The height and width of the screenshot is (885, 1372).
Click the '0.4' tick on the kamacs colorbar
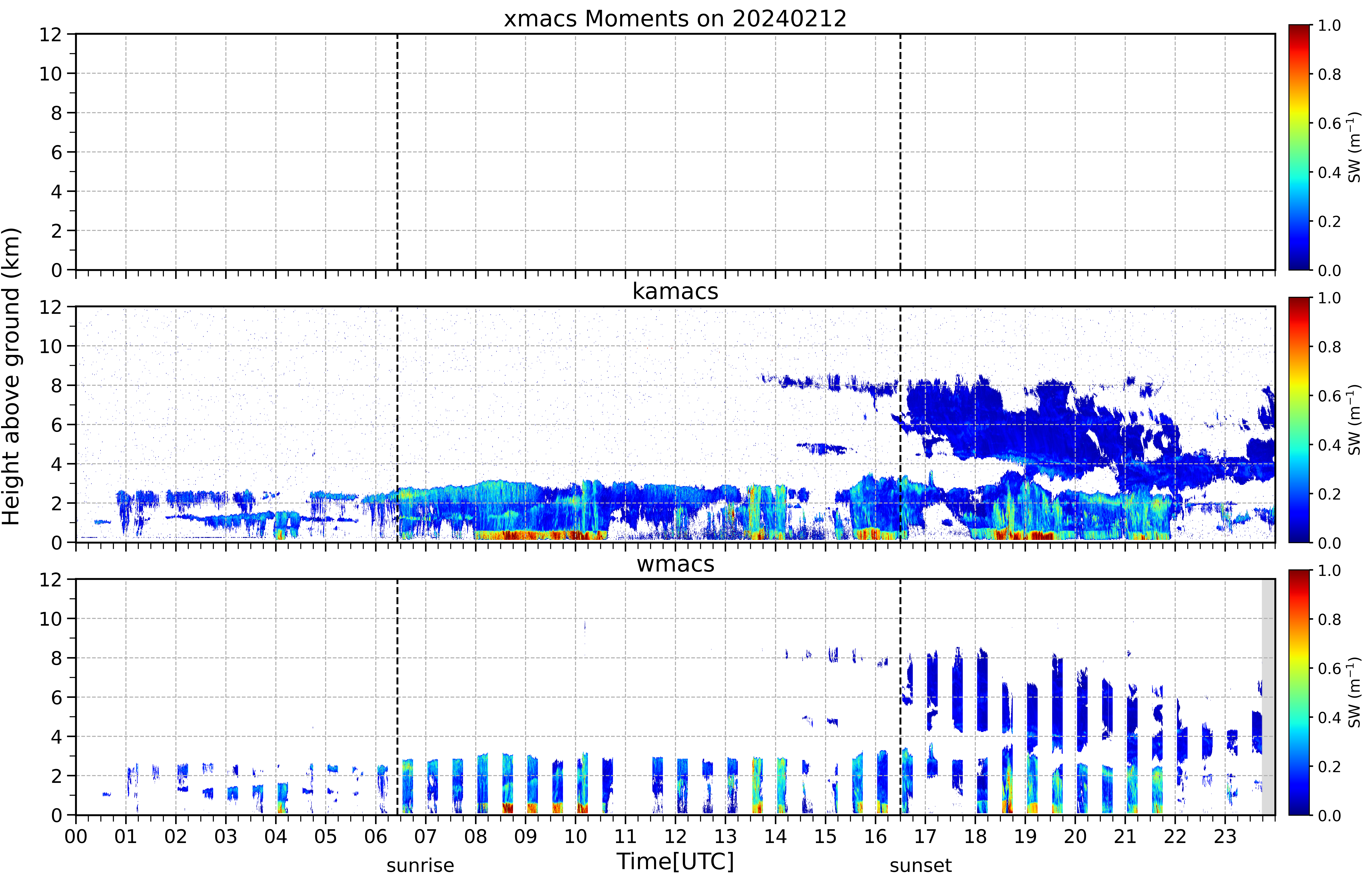point(1329,445)
